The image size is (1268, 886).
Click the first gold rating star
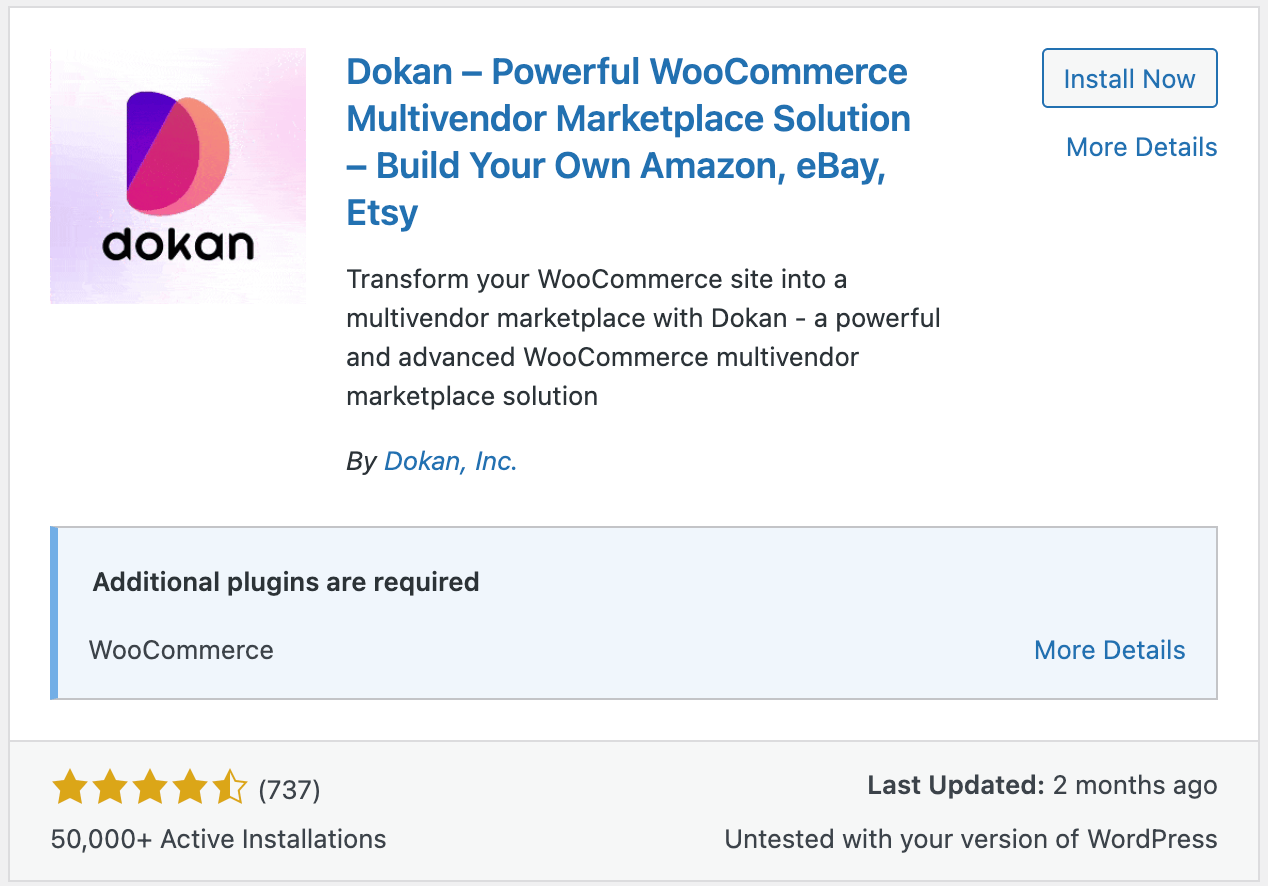69,789
